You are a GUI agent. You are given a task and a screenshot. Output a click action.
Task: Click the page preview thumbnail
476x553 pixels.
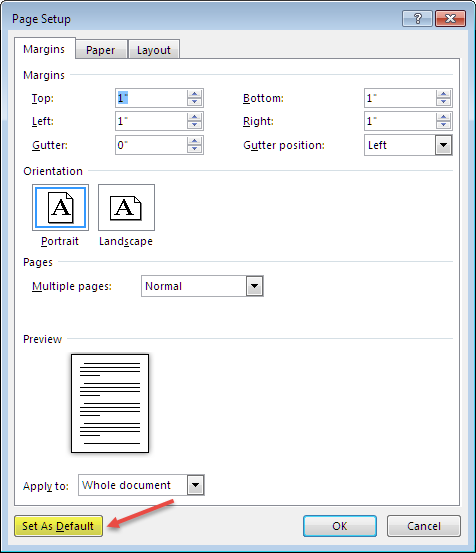110,403
